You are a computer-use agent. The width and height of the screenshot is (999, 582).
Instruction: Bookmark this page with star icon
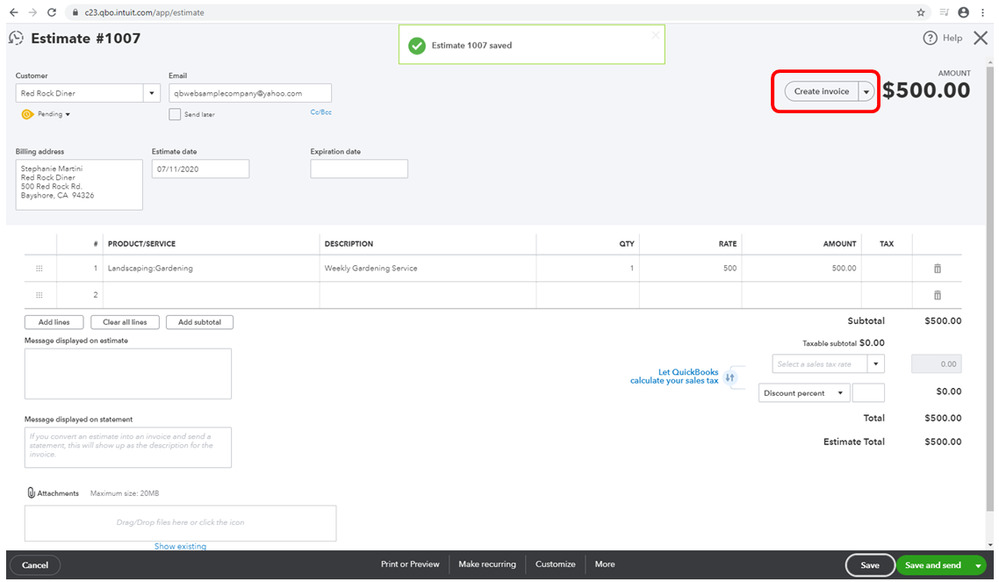pos(921,12)
